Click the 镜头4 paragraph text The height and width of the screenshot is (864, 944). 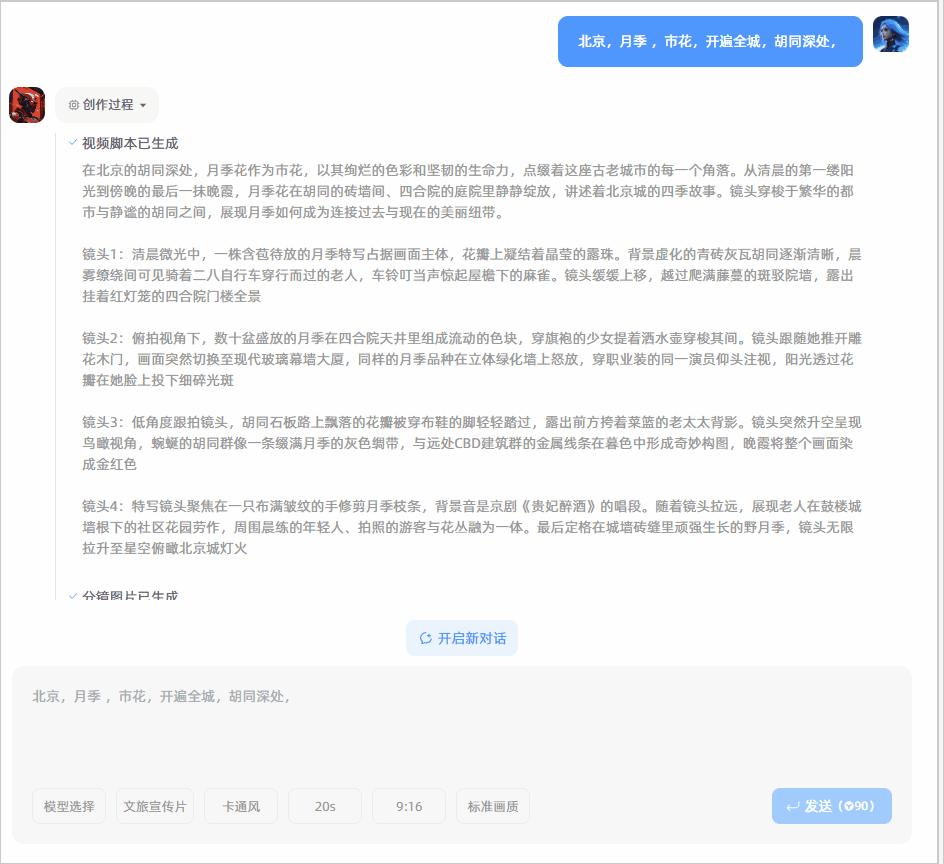[472, 527]
